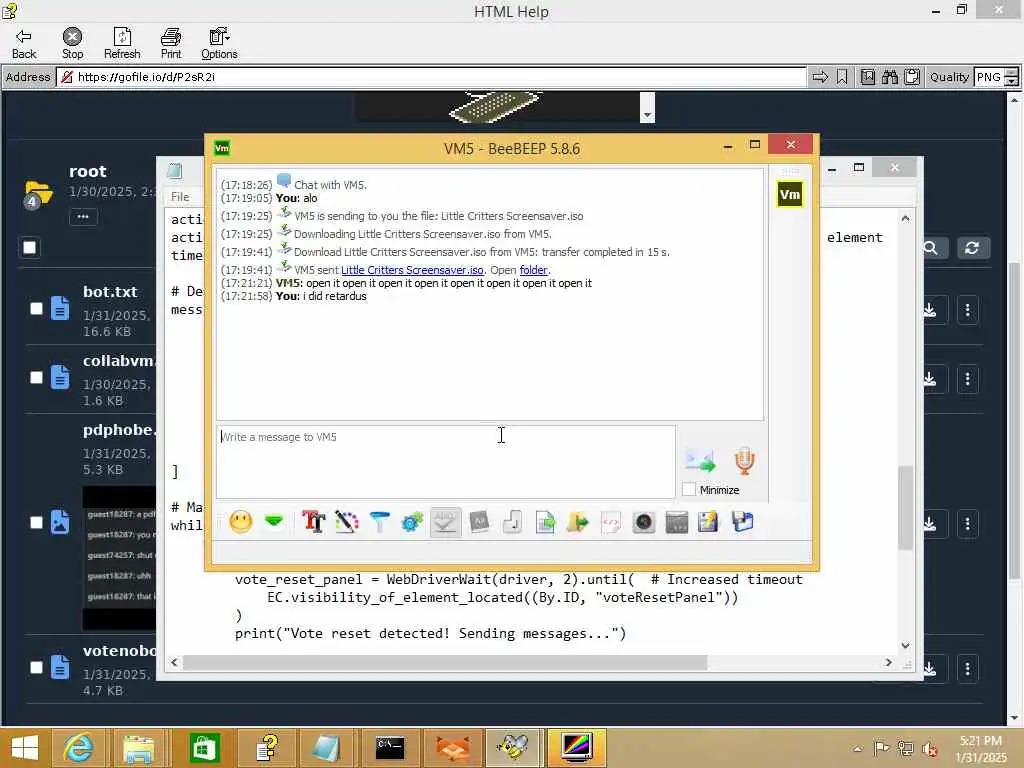Click the green down-arrow icon beside the smiley
Screen dimensions: 1024x768
[274, 521]
